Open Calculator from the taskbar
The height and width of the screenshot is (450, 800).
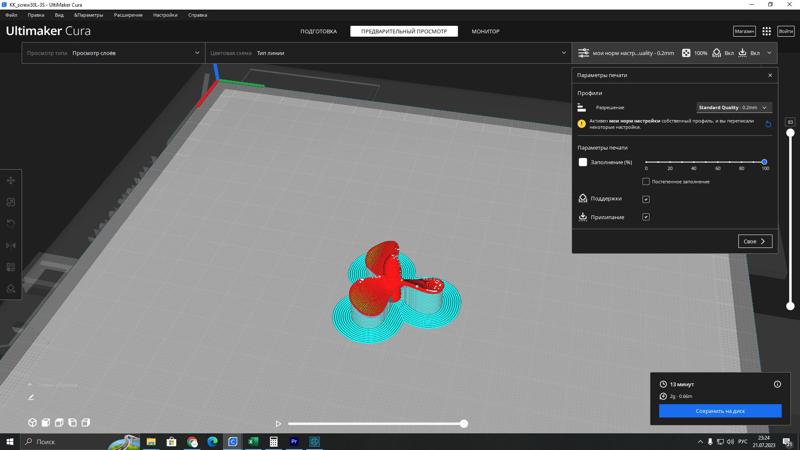273,441
